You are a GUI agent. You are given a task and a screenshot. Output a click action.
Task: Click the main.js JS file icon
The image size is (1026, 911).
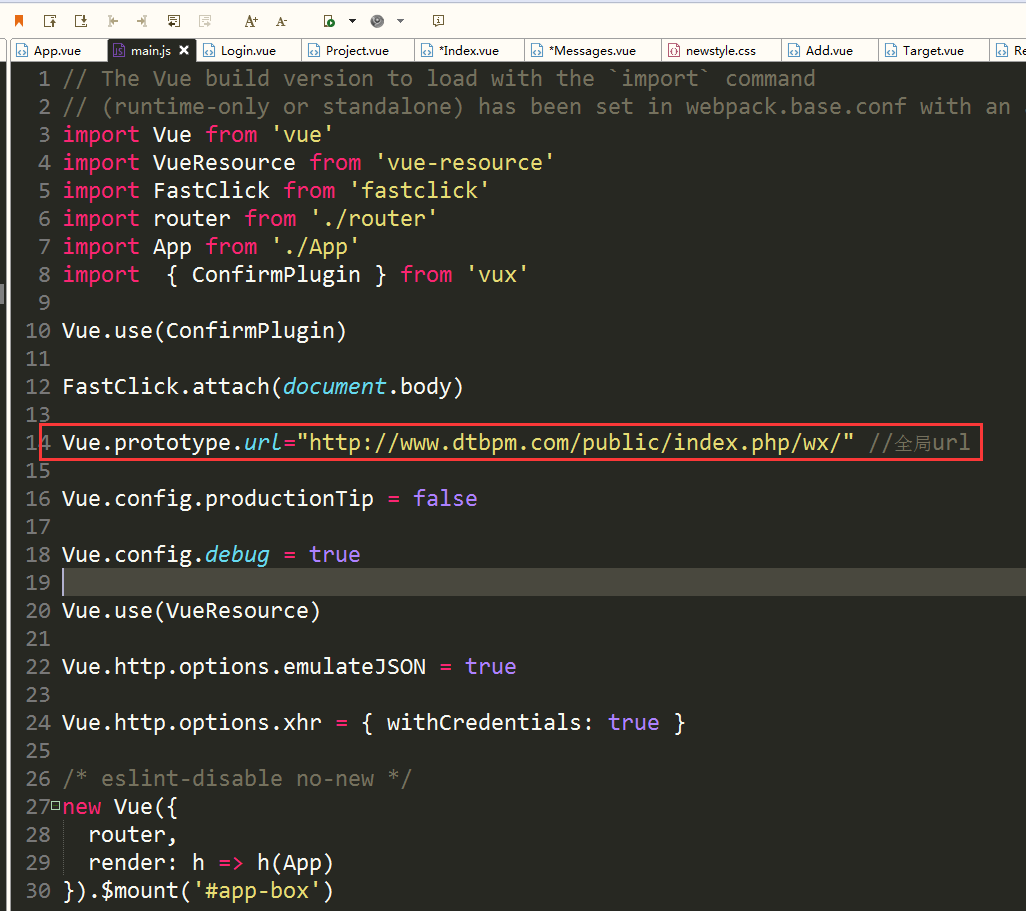(x=119, y=50)
